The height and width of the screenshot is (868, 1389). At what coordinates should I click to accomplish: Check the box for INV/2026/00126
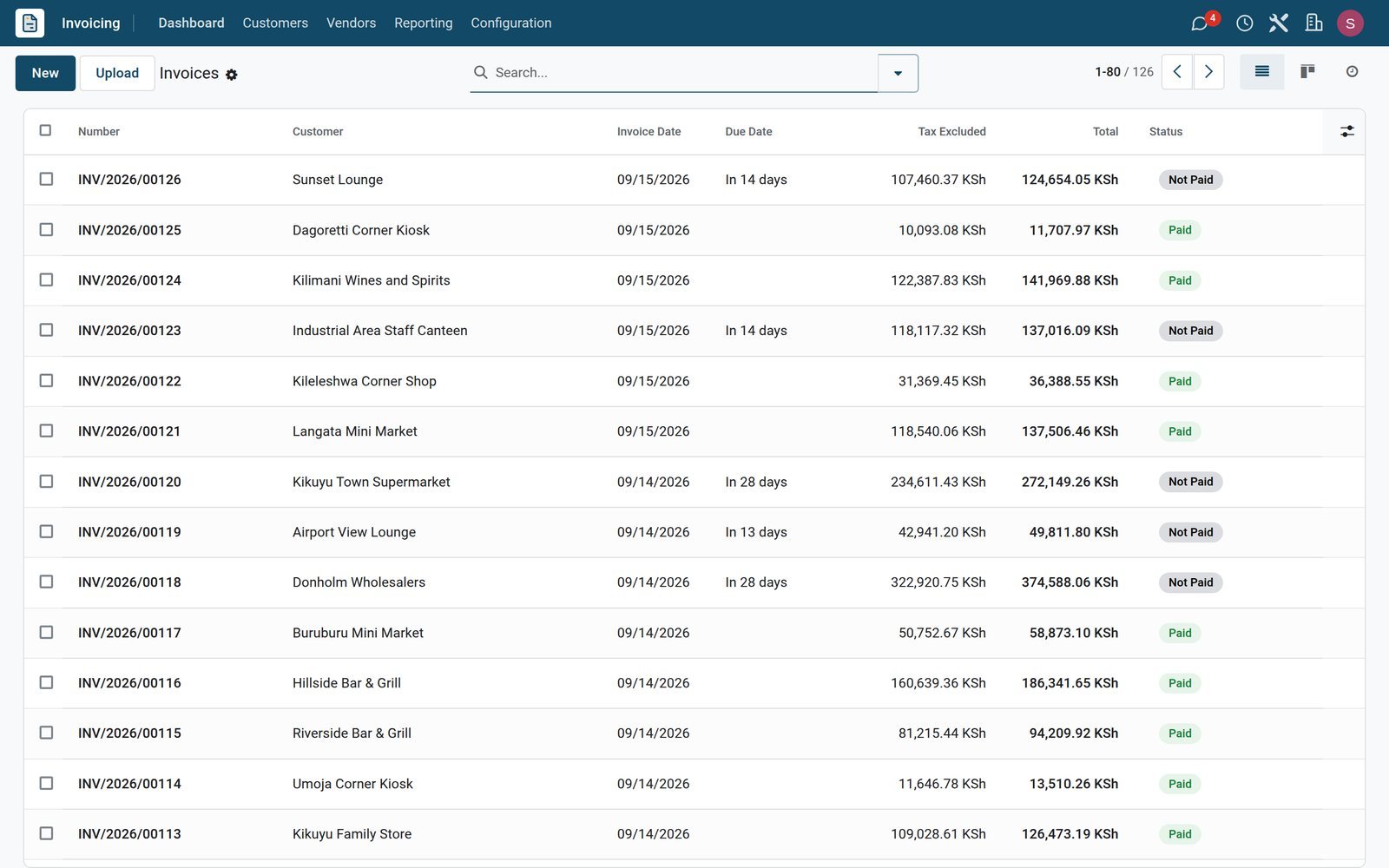tap(46, 179)
